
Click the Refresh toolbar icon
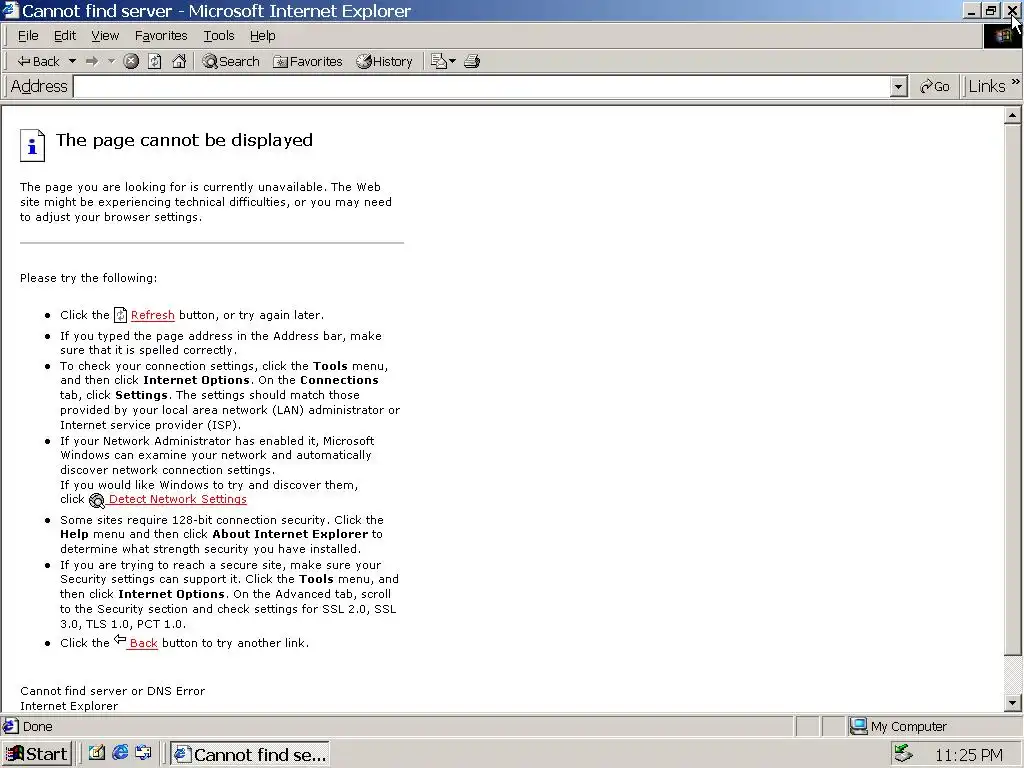pyautogui.click(x=155, y=61)
